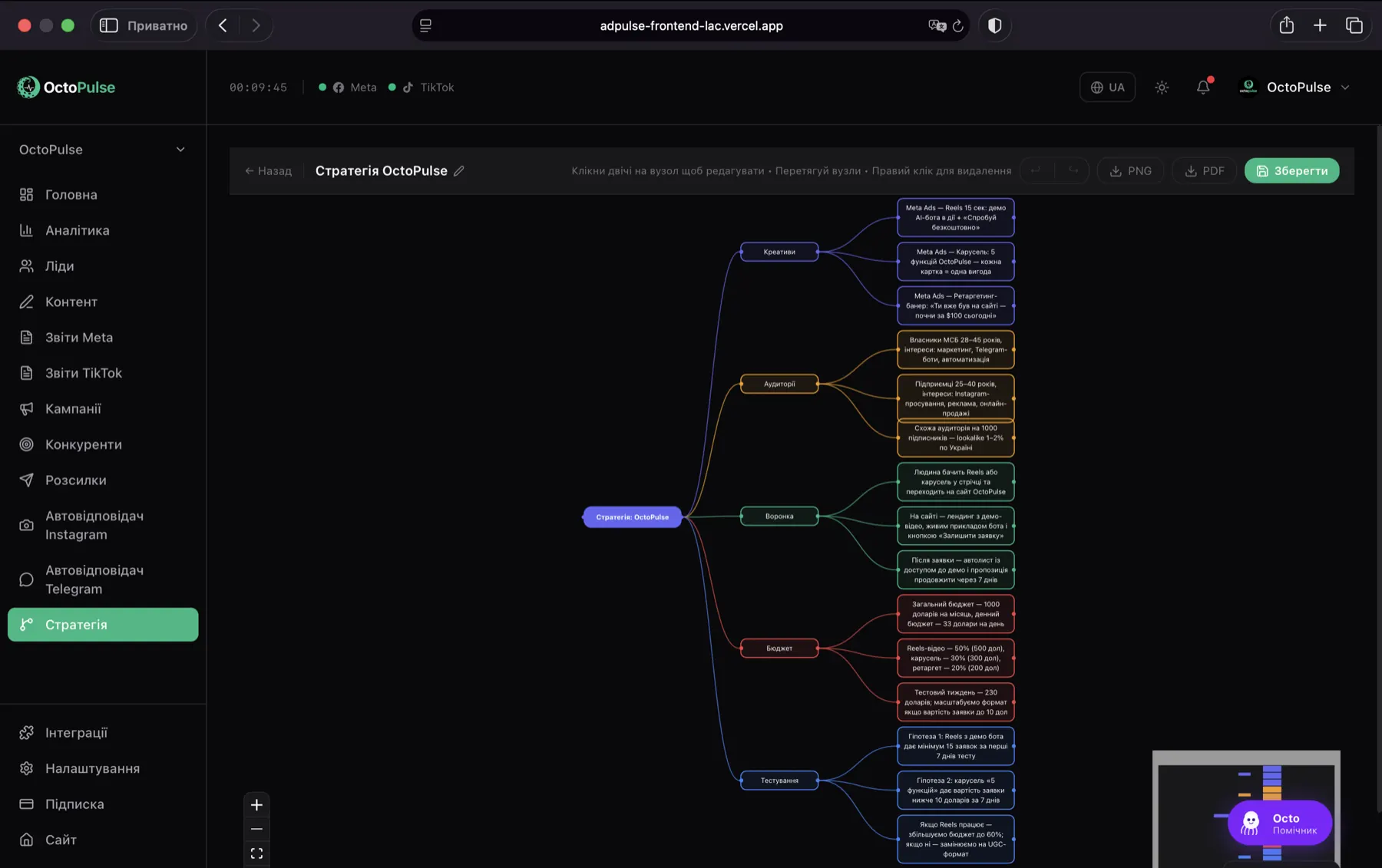Open Сайт in the sidebar
The image size is (1382, 868).
tap(103, 840)
